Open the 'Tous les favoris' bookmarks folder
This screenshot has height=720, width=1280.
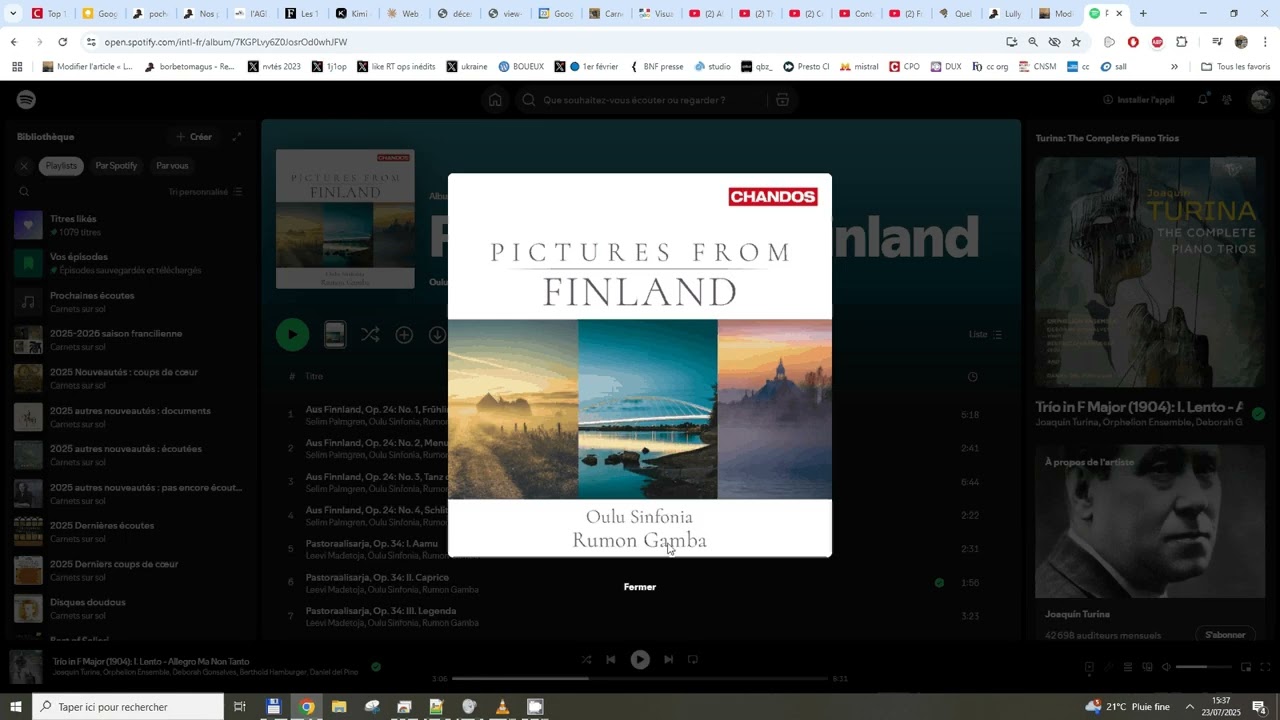point(1236,67)
